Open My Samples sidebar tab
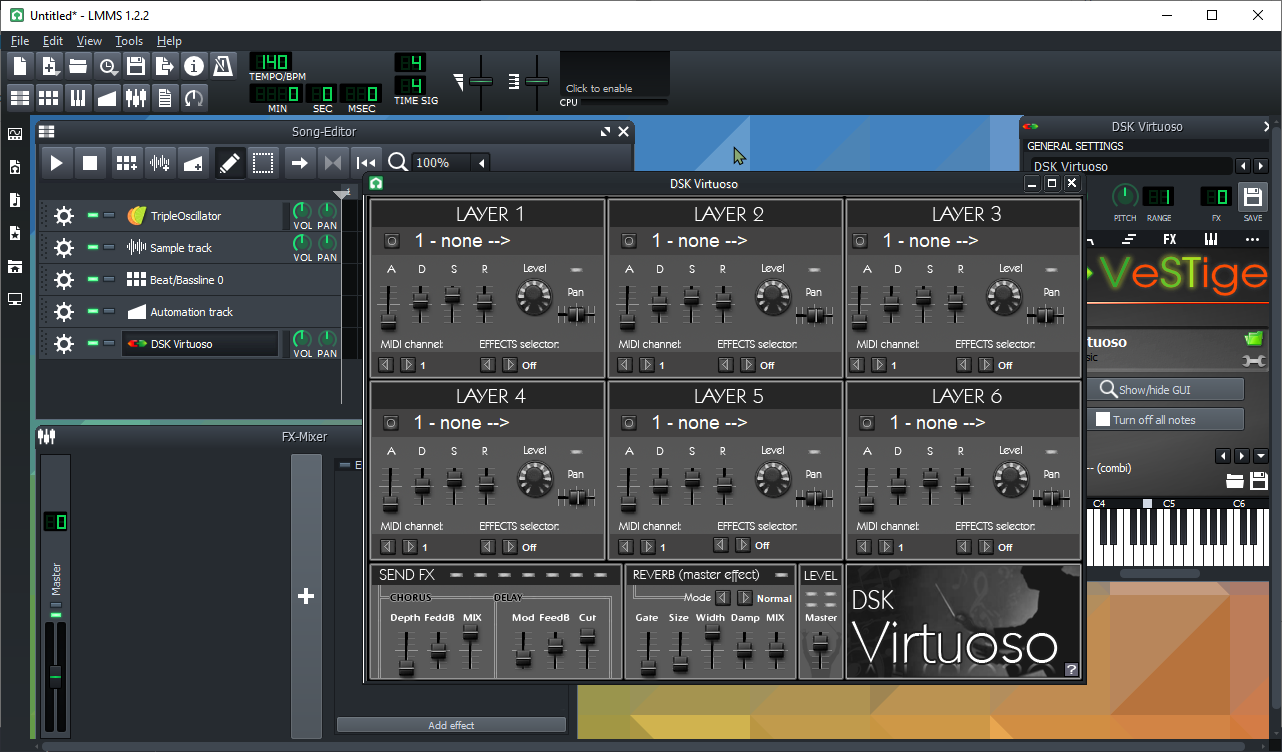 15,200
